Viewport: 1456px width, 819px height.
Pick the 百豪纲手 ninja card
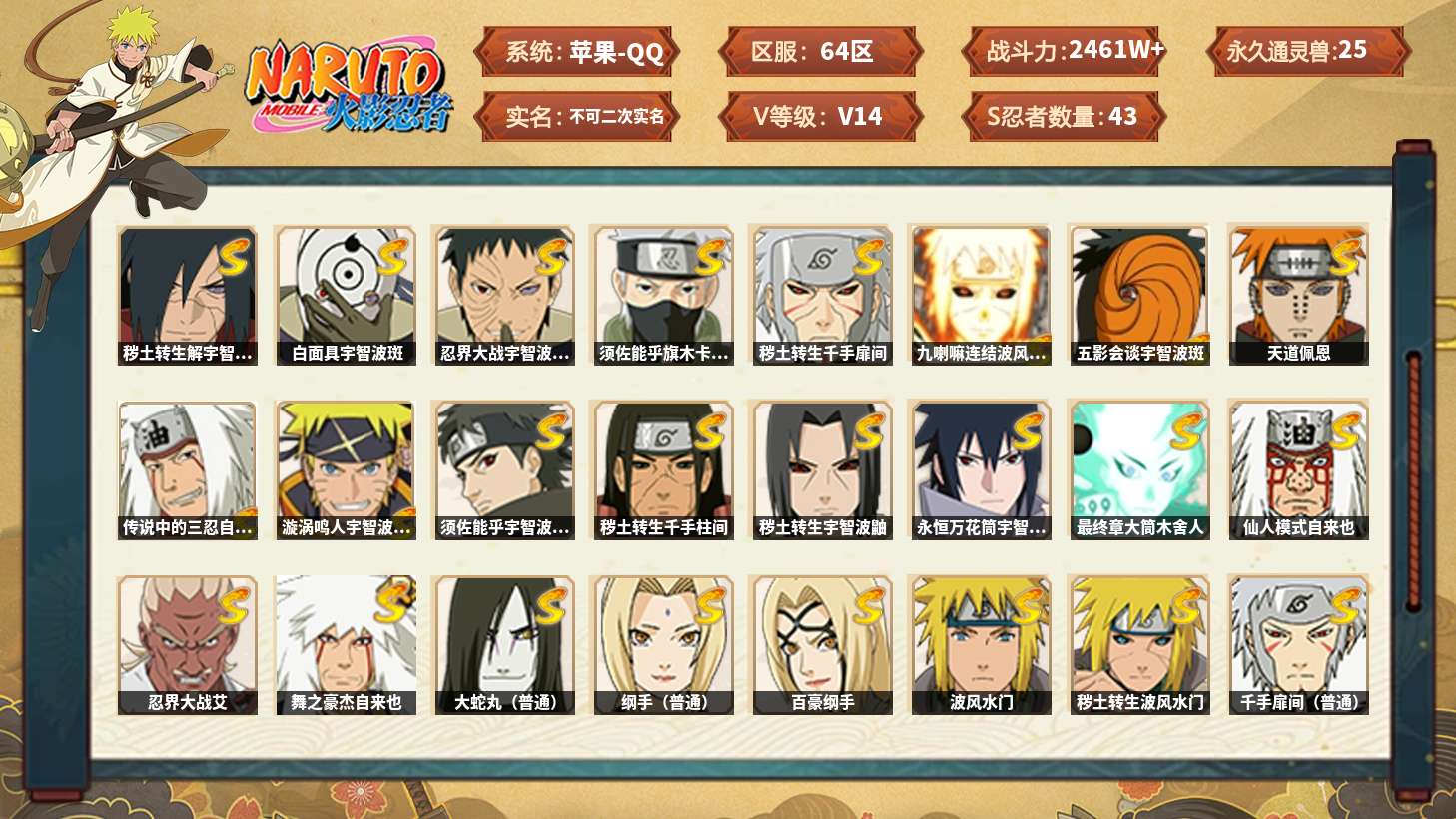coord(822,645)
